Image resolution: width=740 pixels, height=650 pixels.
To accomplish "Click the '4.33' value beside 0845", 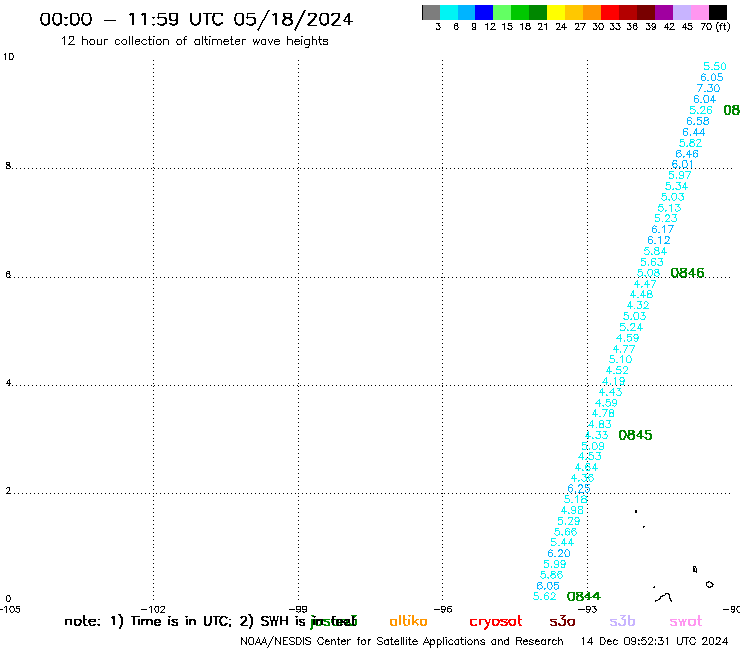I will tap(597, 435).
